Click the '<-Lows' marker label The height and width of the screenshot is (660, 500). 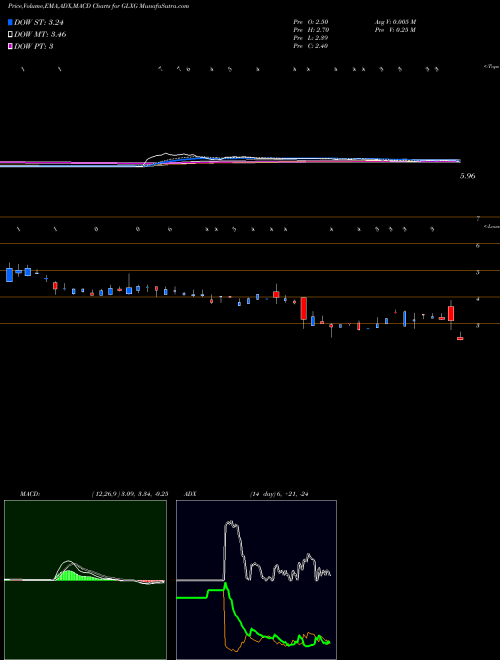(492, 226)
